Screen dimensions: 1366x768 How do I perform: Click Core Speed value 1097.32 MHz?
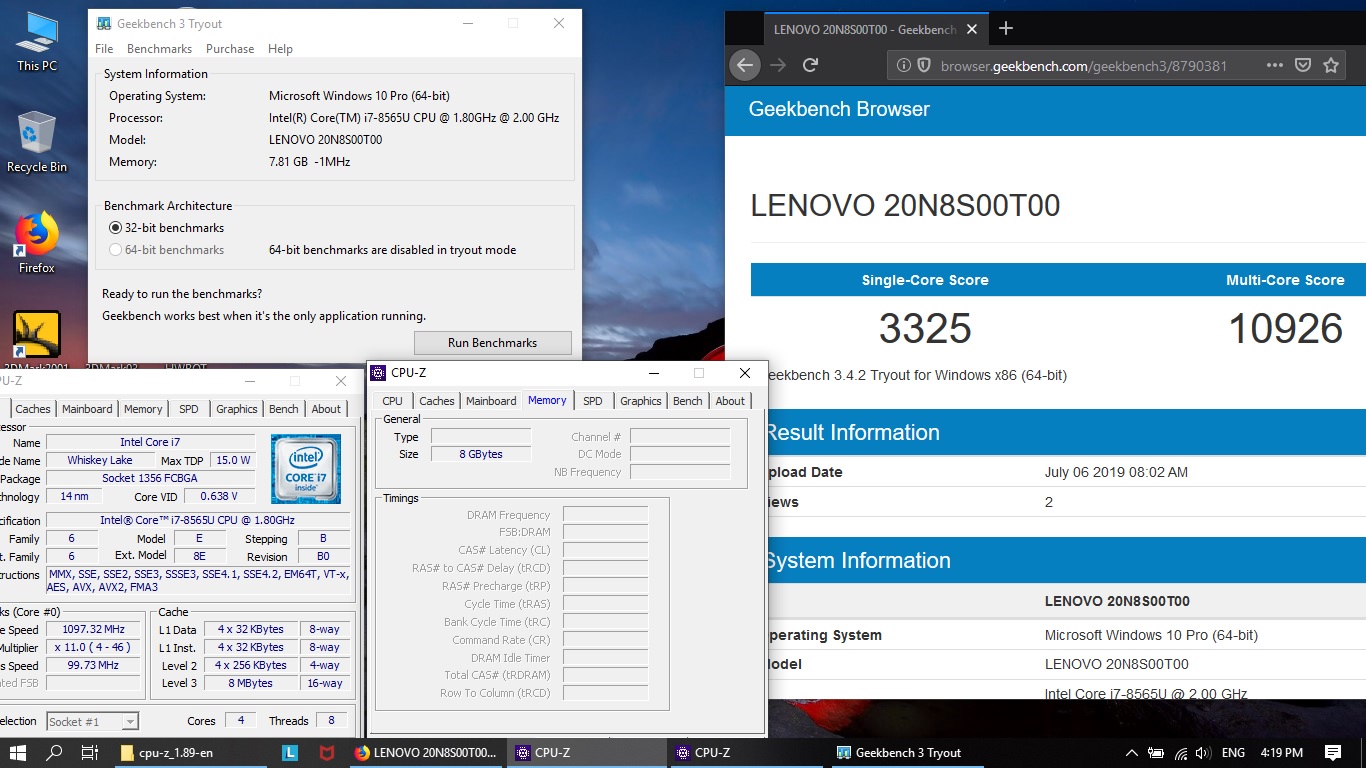pyautogui.click(x=94, y=630)
